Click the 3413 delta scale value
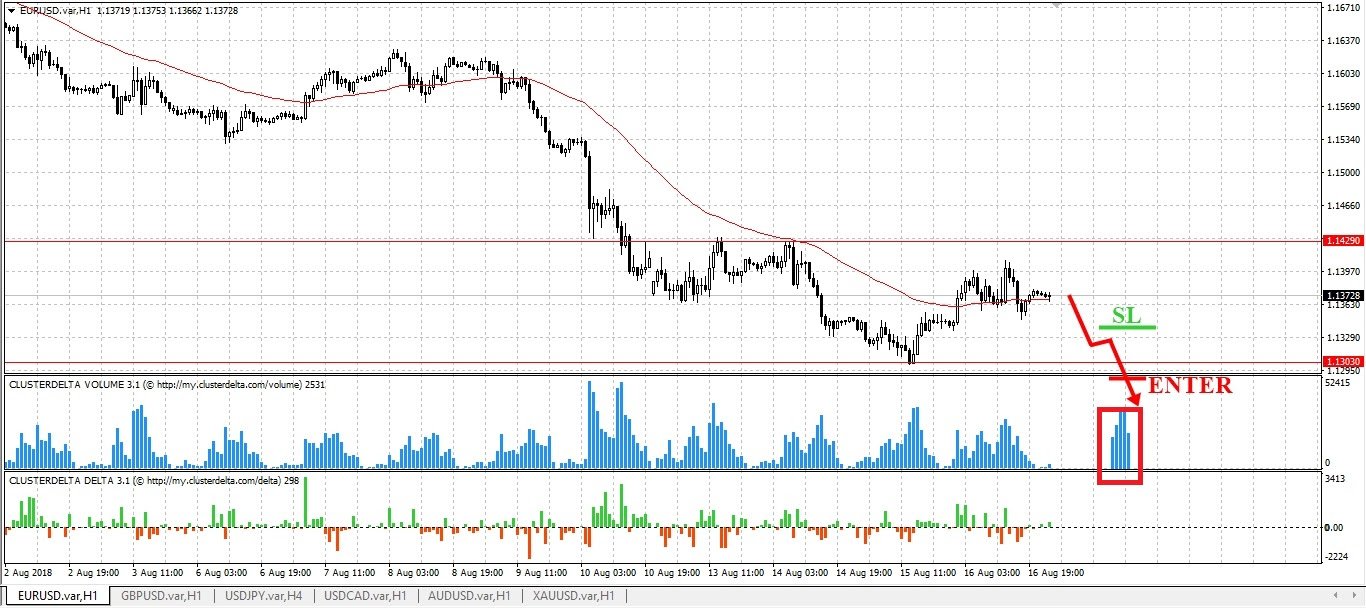 point(1335,481)
